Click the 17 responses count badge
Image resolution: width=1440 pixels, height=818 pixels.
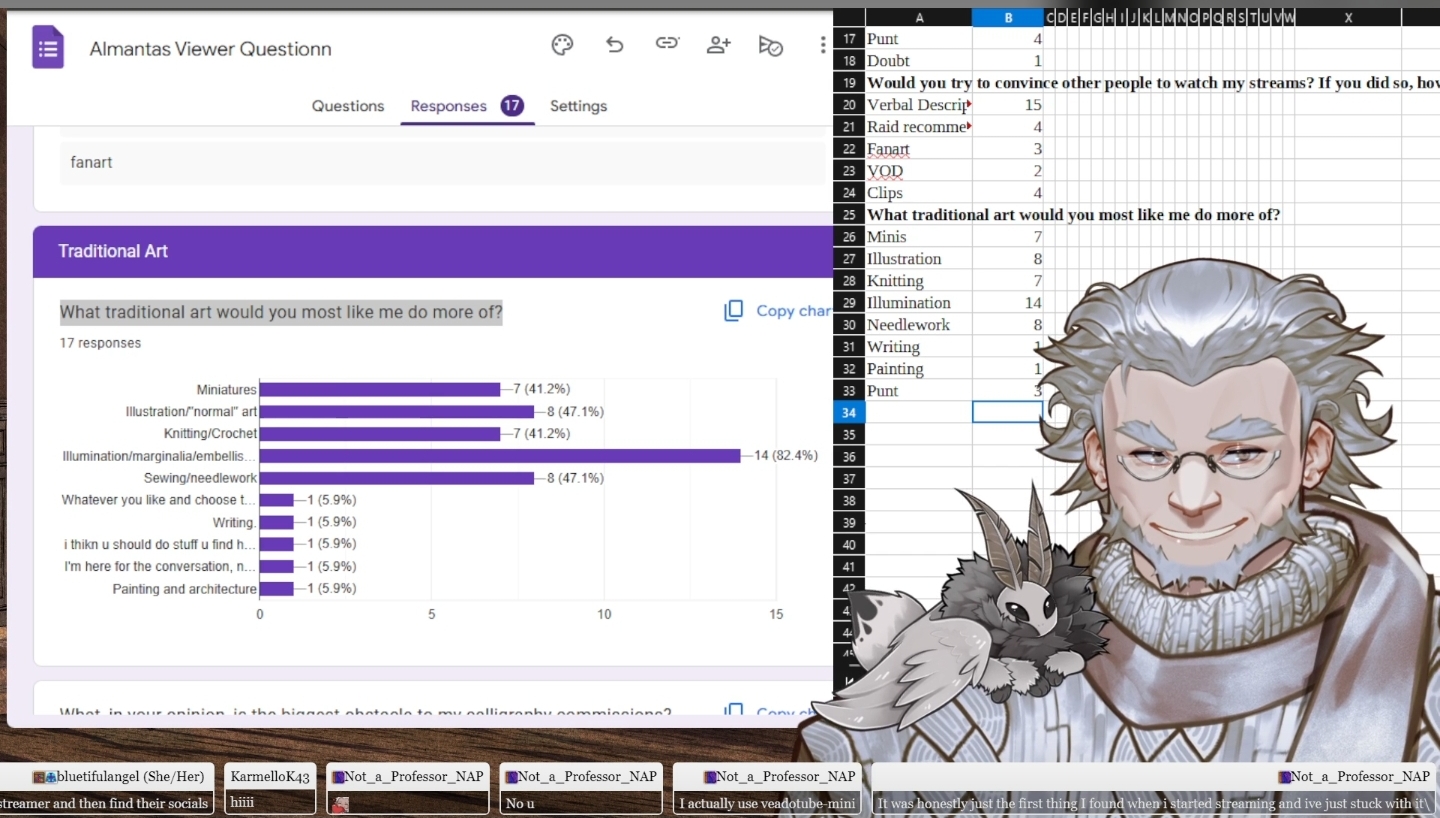[x=512, y=105]
